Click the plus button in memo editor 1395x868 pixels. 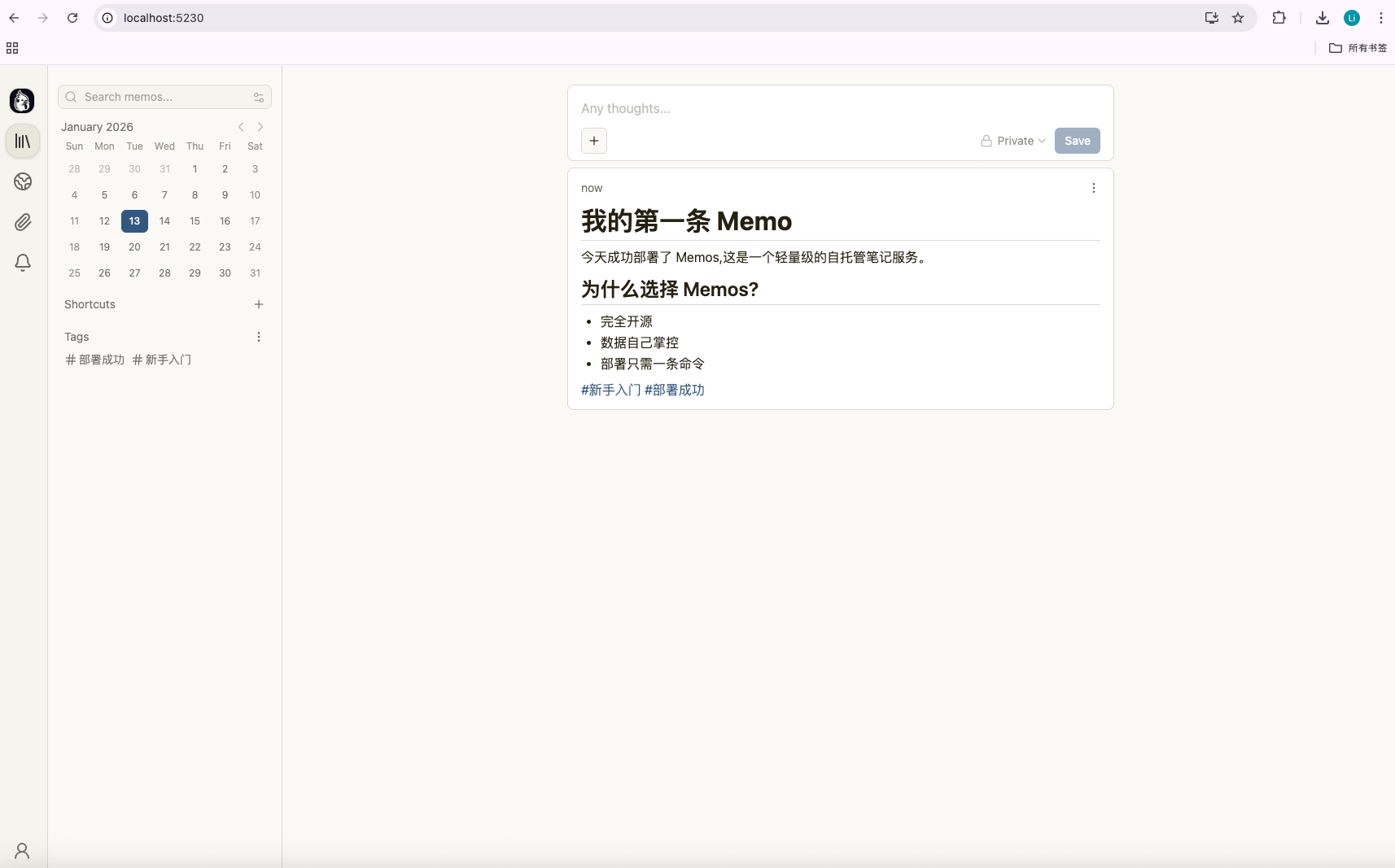pos(594,141)
